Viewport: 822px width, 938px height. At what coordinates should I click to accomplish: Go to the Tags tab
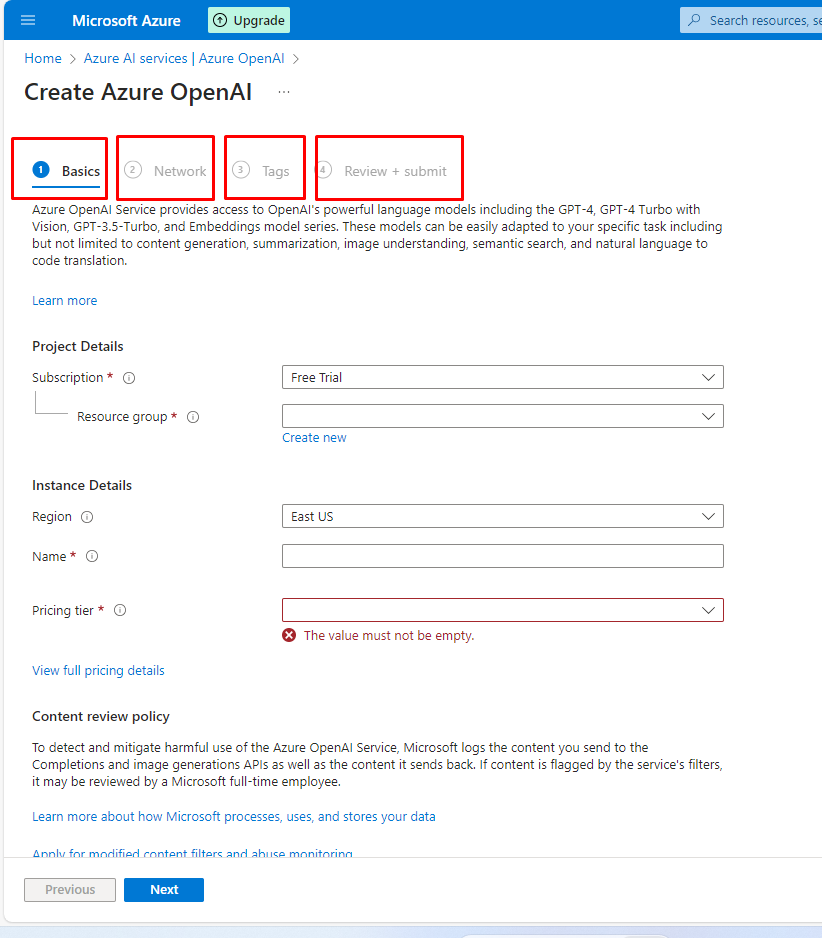(x=263, y=171)
